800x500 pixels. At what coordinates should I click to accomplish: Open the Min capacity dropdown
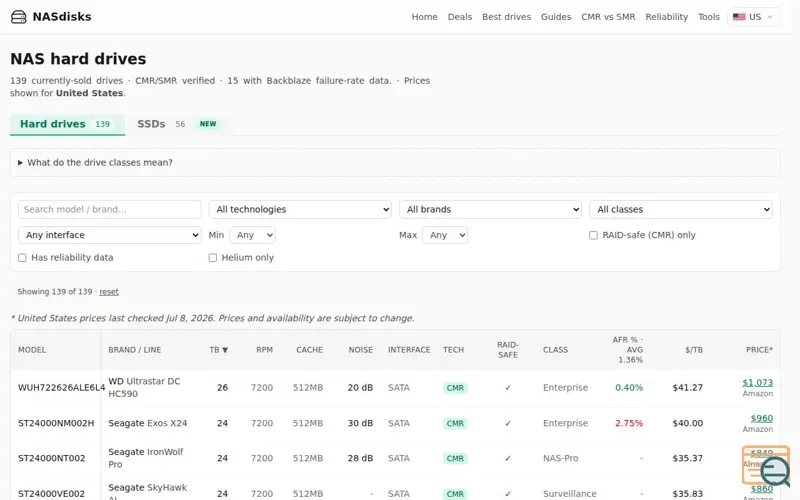[253, 235]
